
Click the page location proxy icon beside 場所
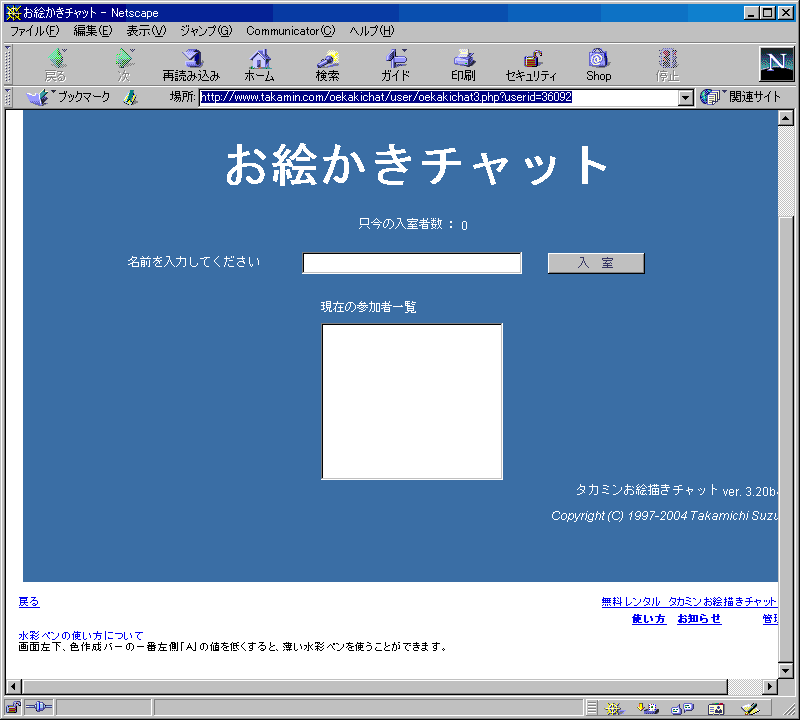[131, 97]
